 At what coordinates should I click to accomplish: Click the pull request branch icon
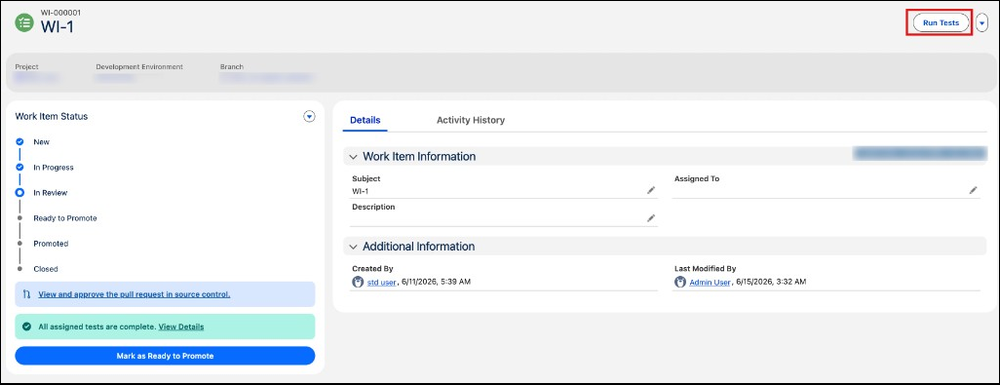tap(26, 294)
